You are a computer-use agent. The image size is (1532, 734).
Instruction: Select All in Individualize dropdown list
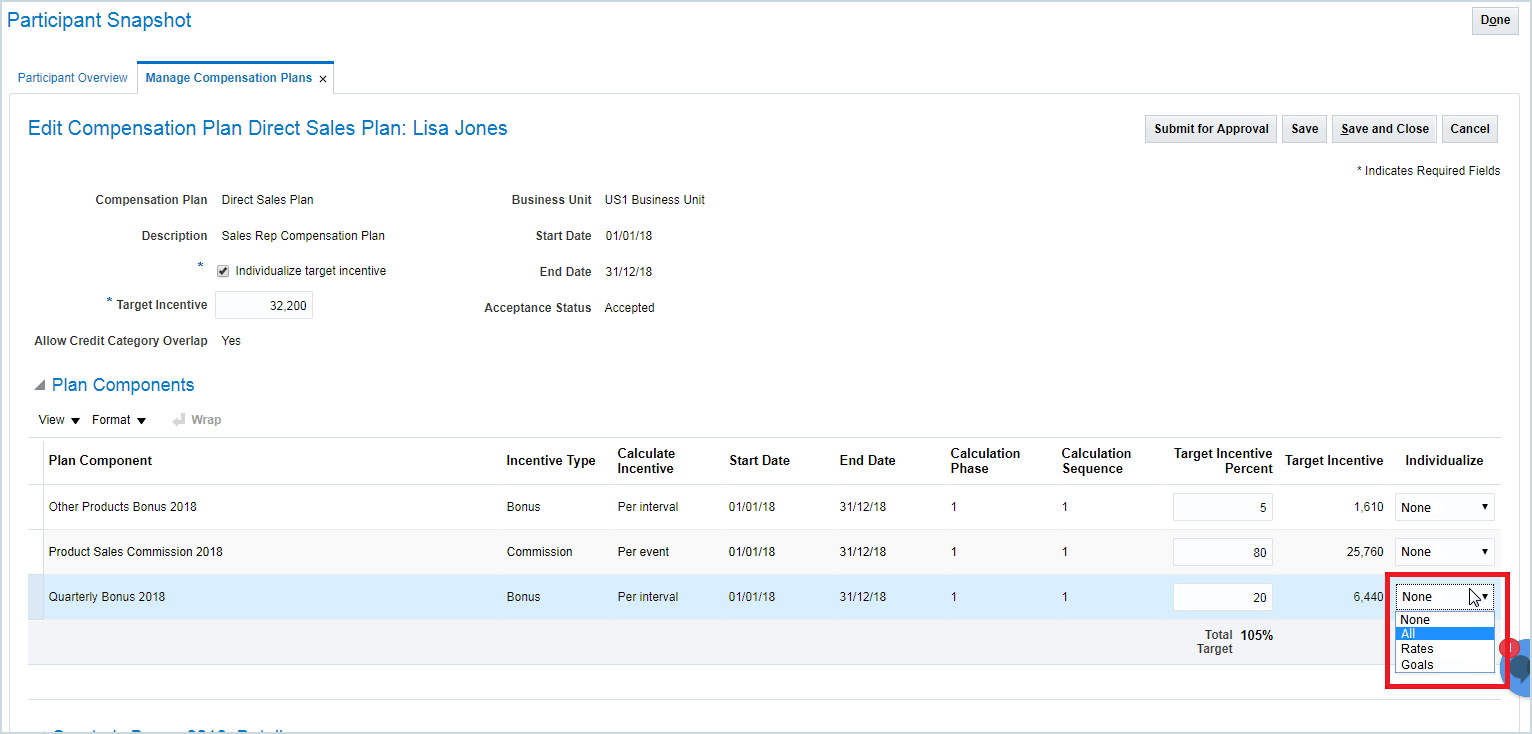click(x=1443, y=634)
